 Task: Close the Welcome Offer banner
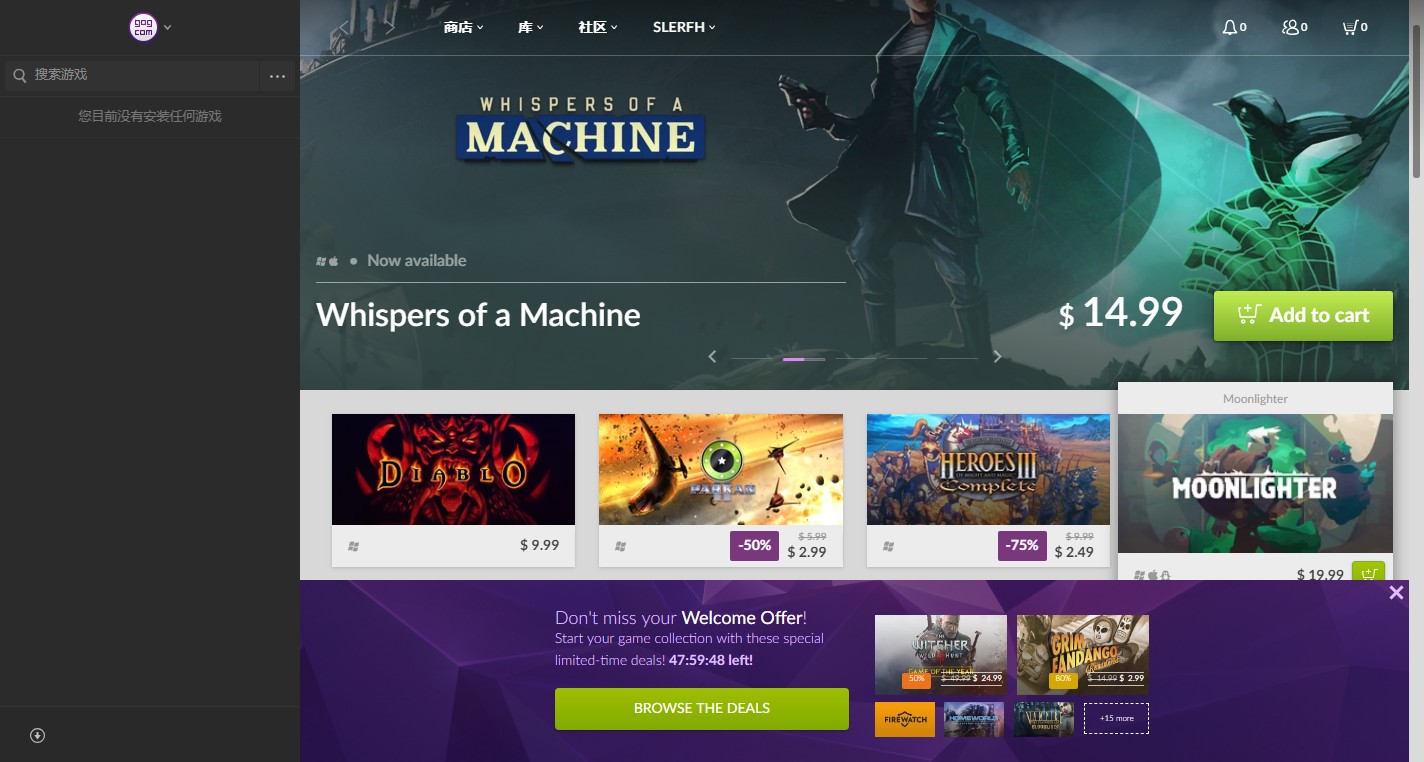1396,593
